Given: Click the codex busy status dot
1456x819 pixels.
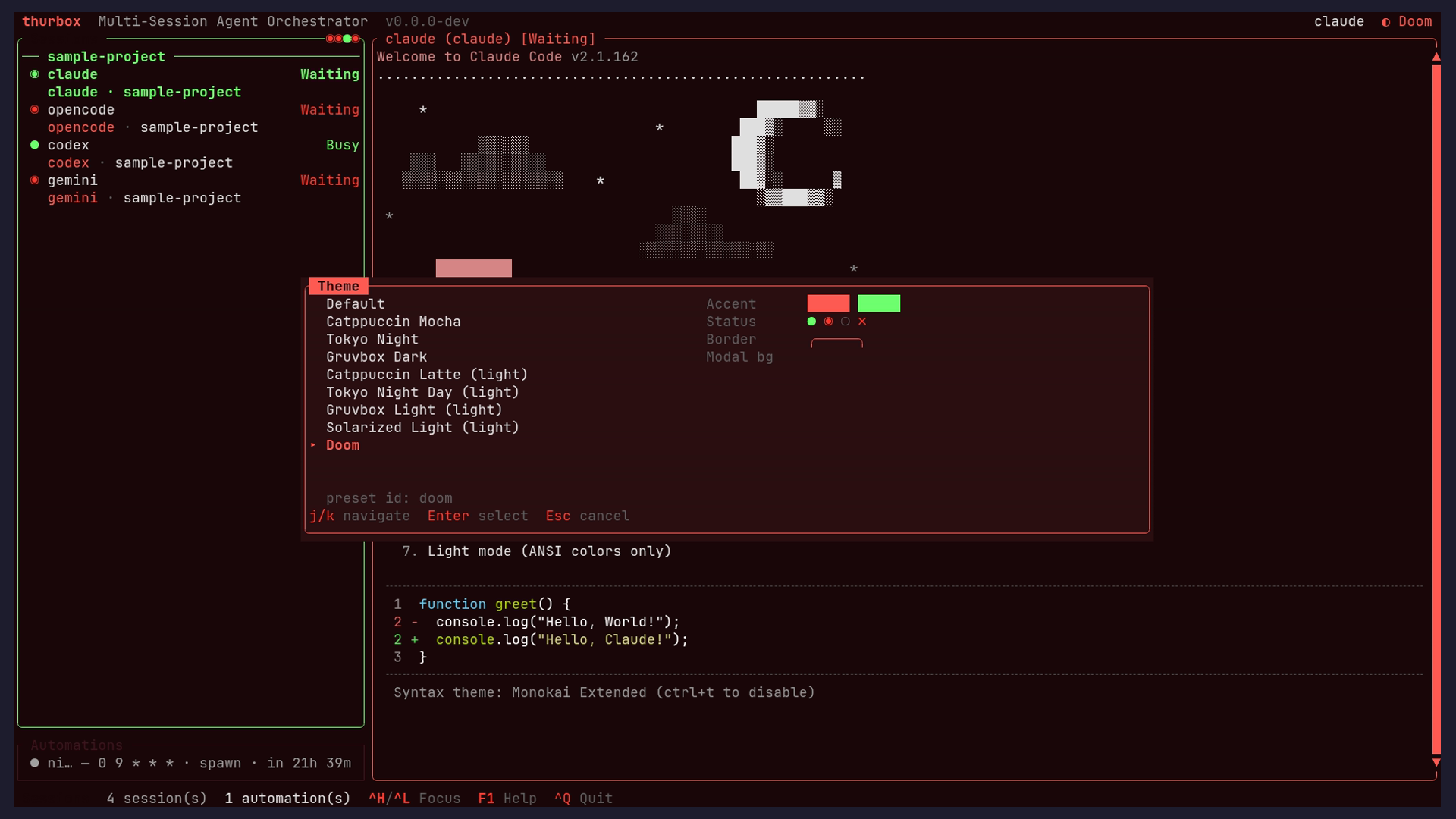Looking at the screenshot, I should tap(34, 145).
